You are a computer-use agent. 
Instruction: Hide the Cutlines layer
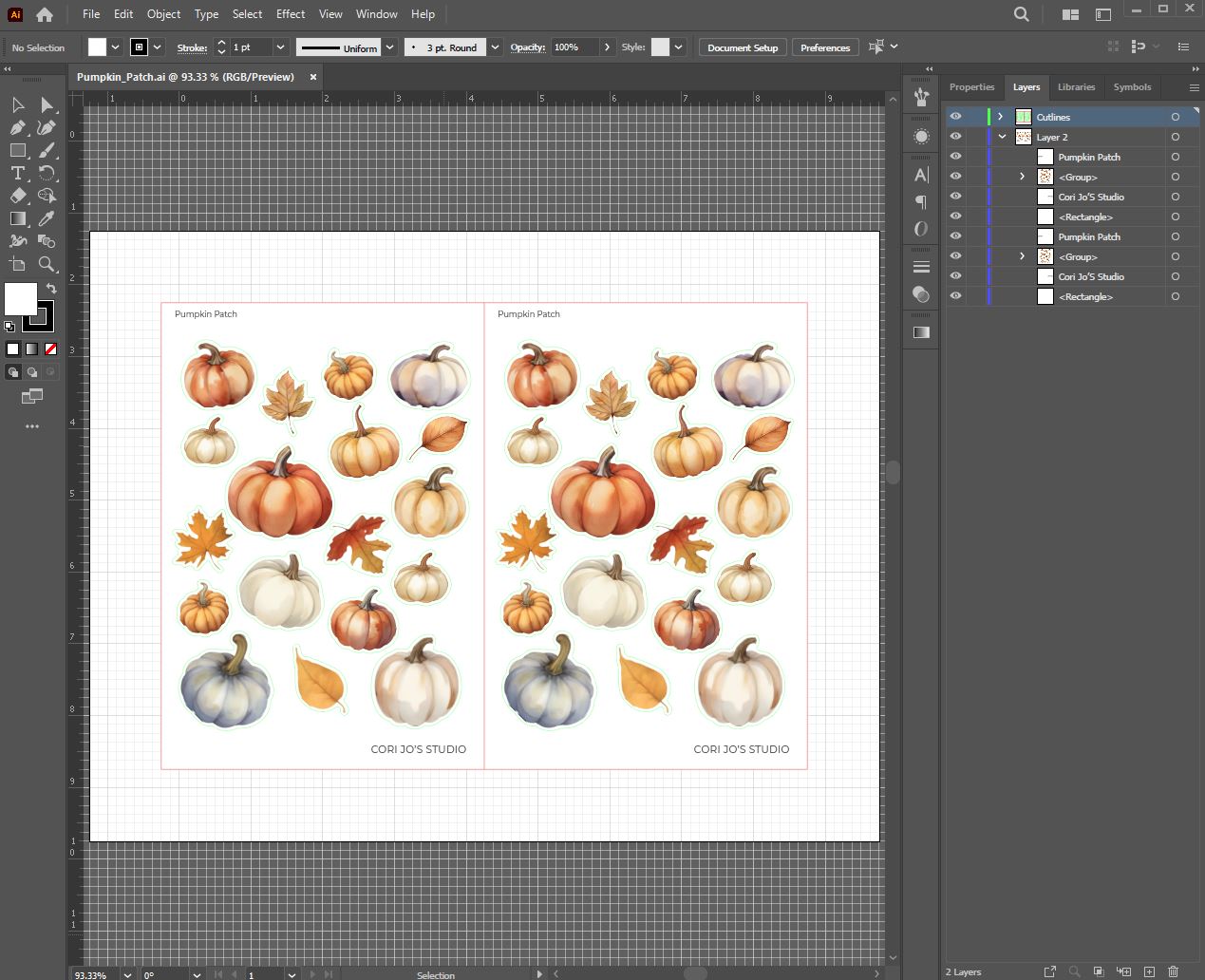coord(955,117)
